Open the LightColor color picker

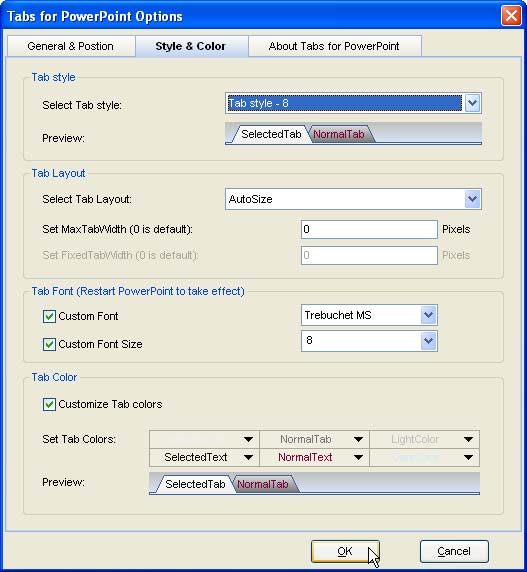425,439
